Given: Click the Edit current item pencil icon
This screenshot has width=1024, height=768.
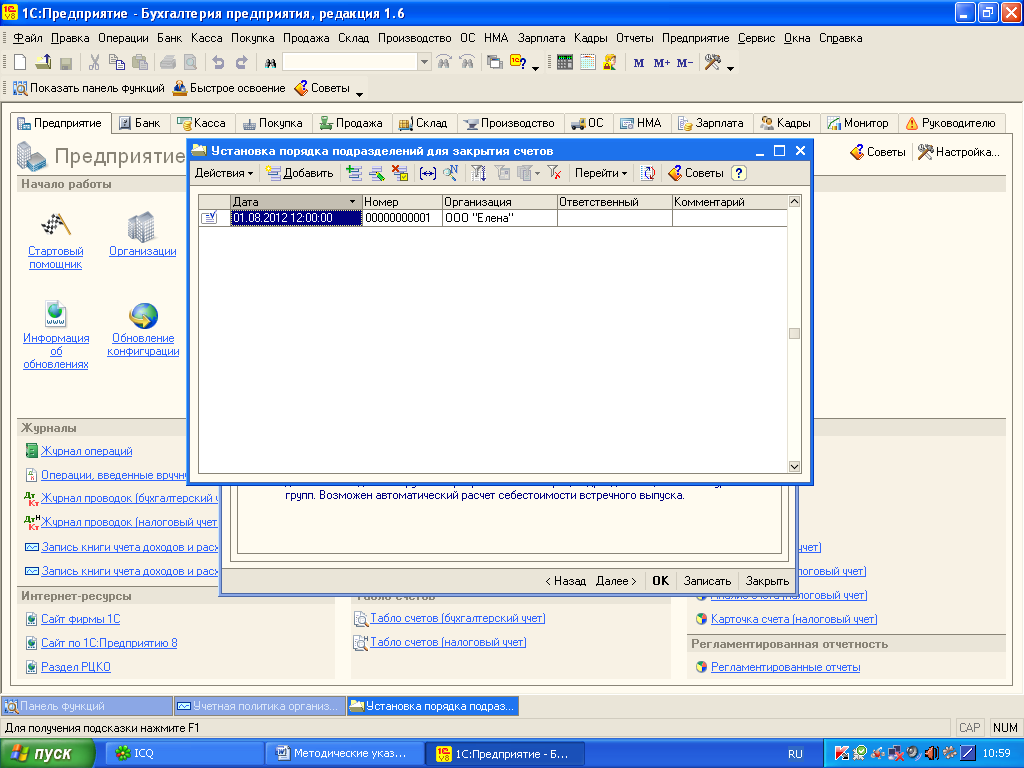Looking at the screenshot, I should tap(377, 173).
